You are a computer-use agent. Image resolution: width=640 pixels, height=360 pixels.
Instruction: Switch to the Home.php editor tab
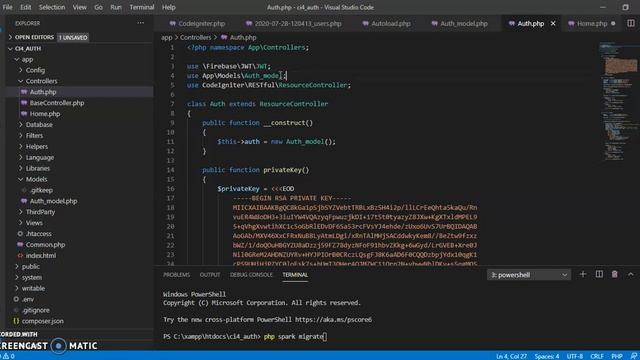pos(592,24)
